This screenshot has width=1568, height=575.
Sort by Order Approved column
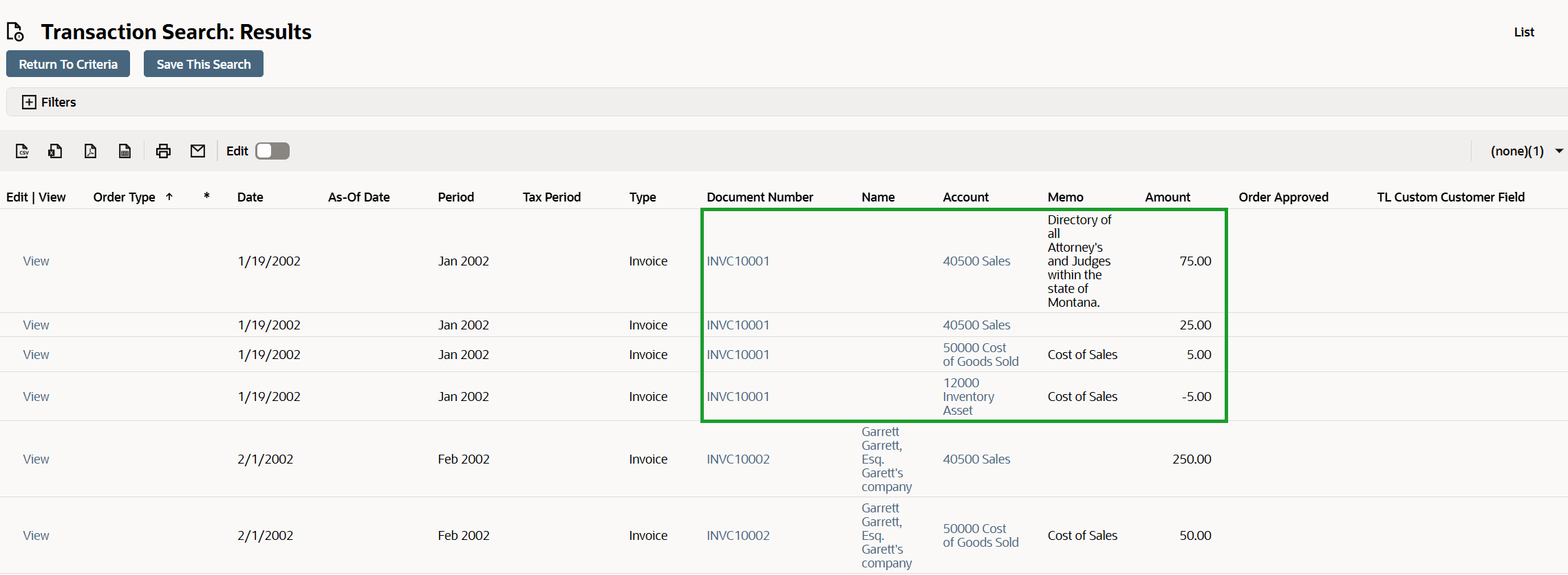tap(1284, 197)
